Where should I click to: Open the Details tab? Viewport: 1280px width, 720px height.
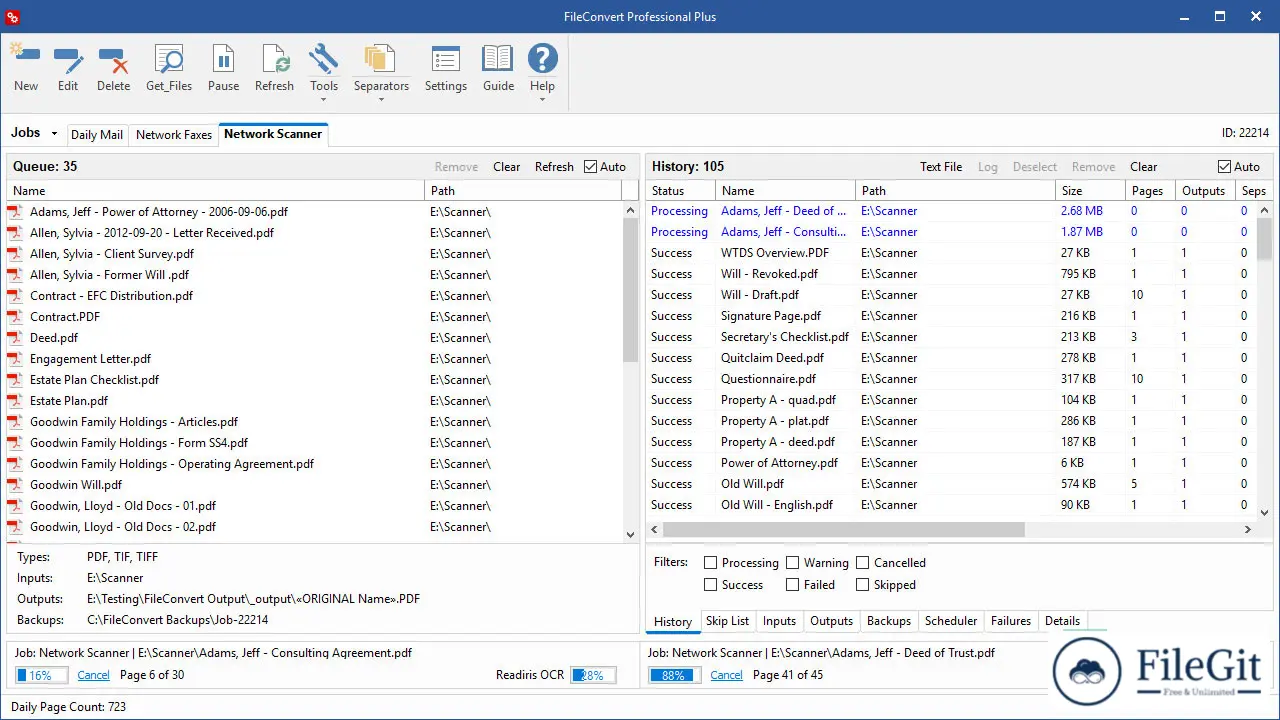1062,621
